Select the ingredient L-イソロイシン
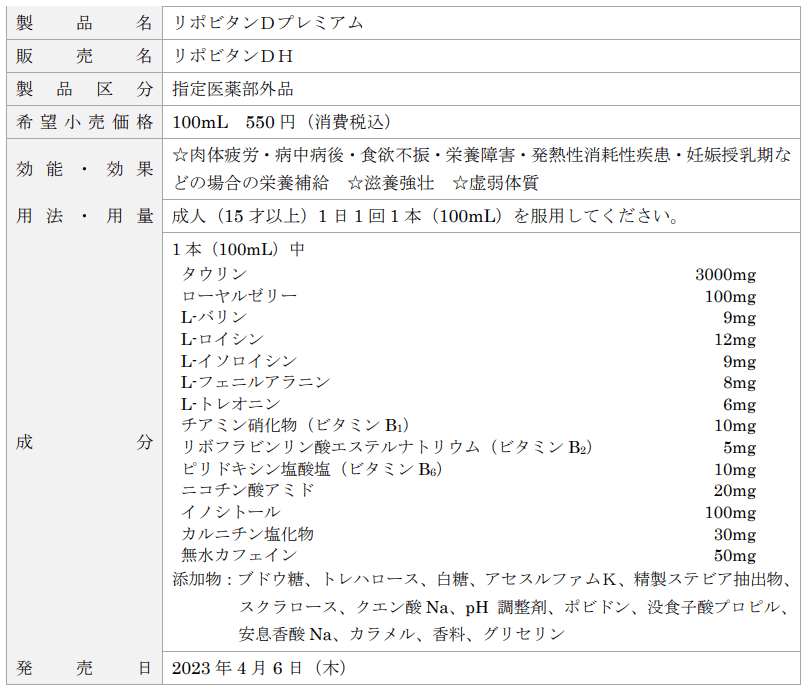Viewport: 807px width, 692px height. pyautogui.click(x=239, y=360)
